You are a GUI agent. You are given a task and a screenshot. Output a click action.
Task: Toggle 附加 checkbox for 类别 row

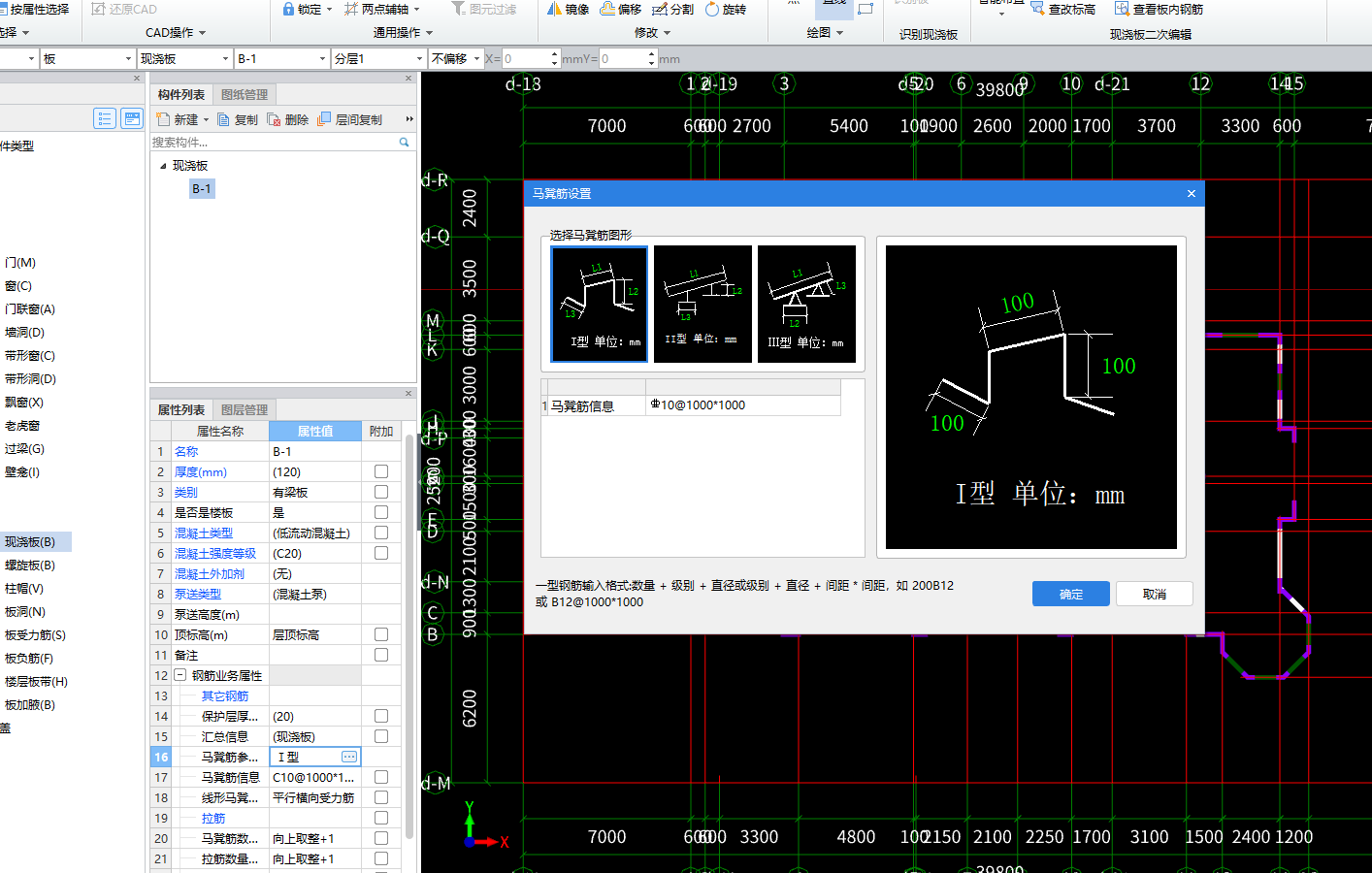tap(381, 492)
